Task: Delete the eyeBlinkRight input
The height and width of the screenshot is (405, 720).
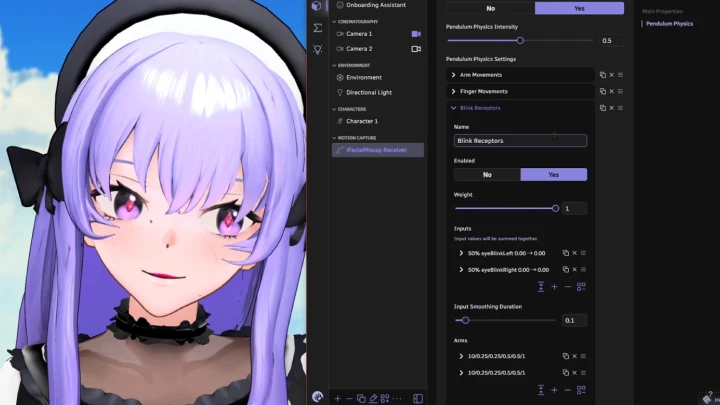Action: click(x=574, y=270)
